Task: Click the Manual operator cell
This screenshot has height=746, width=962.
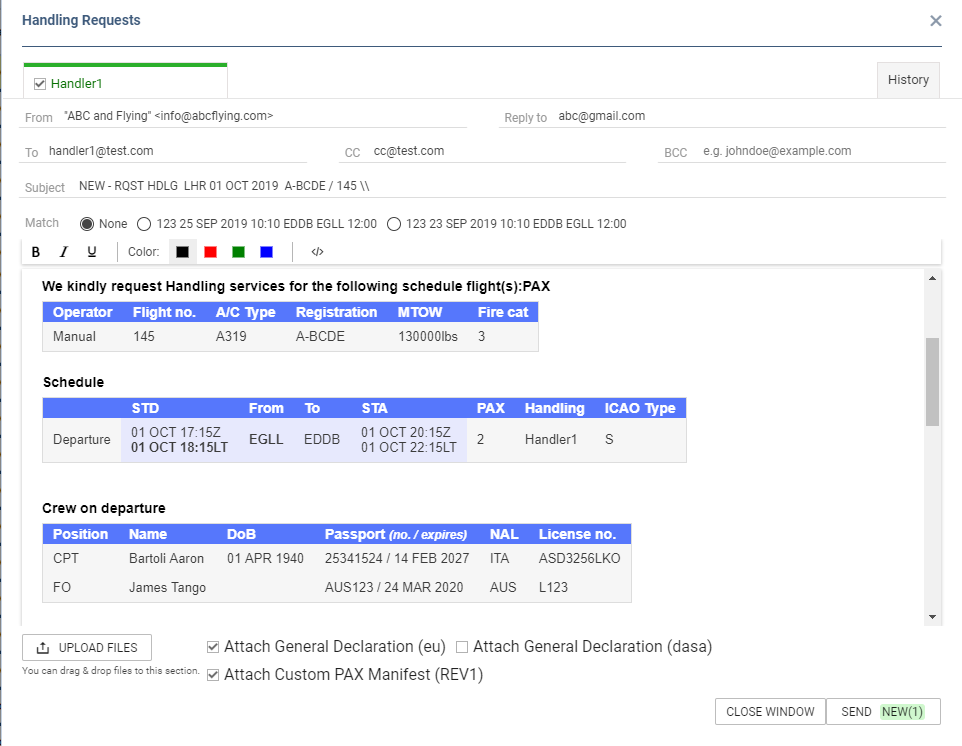Action: click(x=74, y=336)
